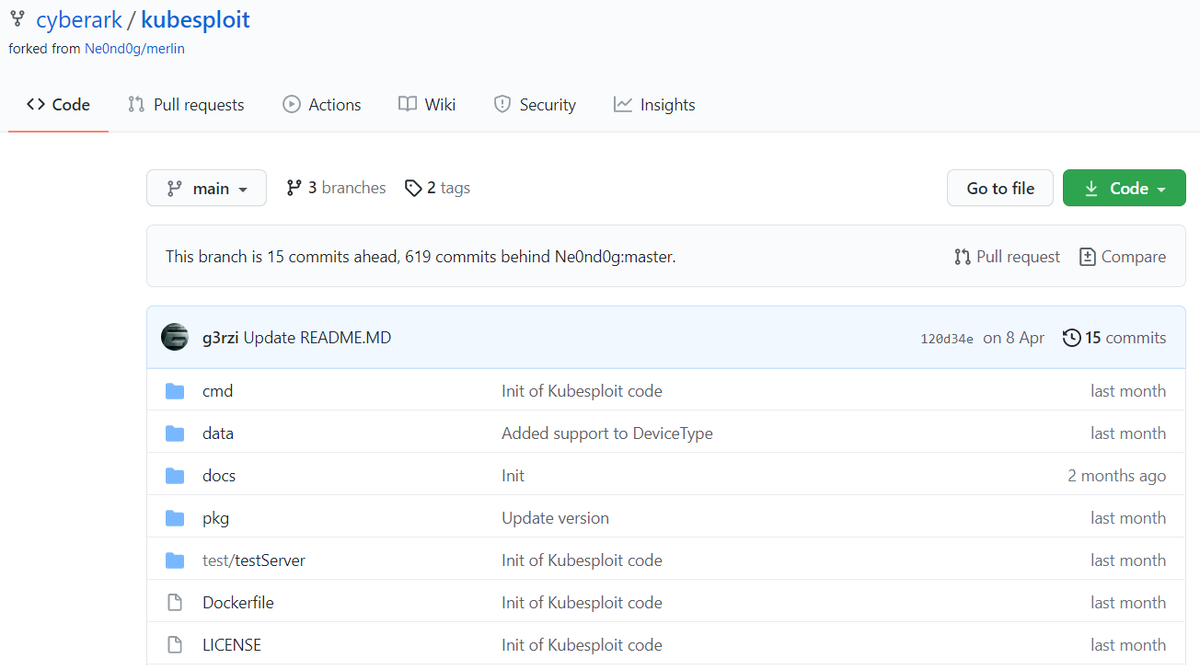Image resolution: width=1200 pixels, height=670 pixels.
Task: Click the 2 months ago timestamp for docs
Action: (1117, 476)
